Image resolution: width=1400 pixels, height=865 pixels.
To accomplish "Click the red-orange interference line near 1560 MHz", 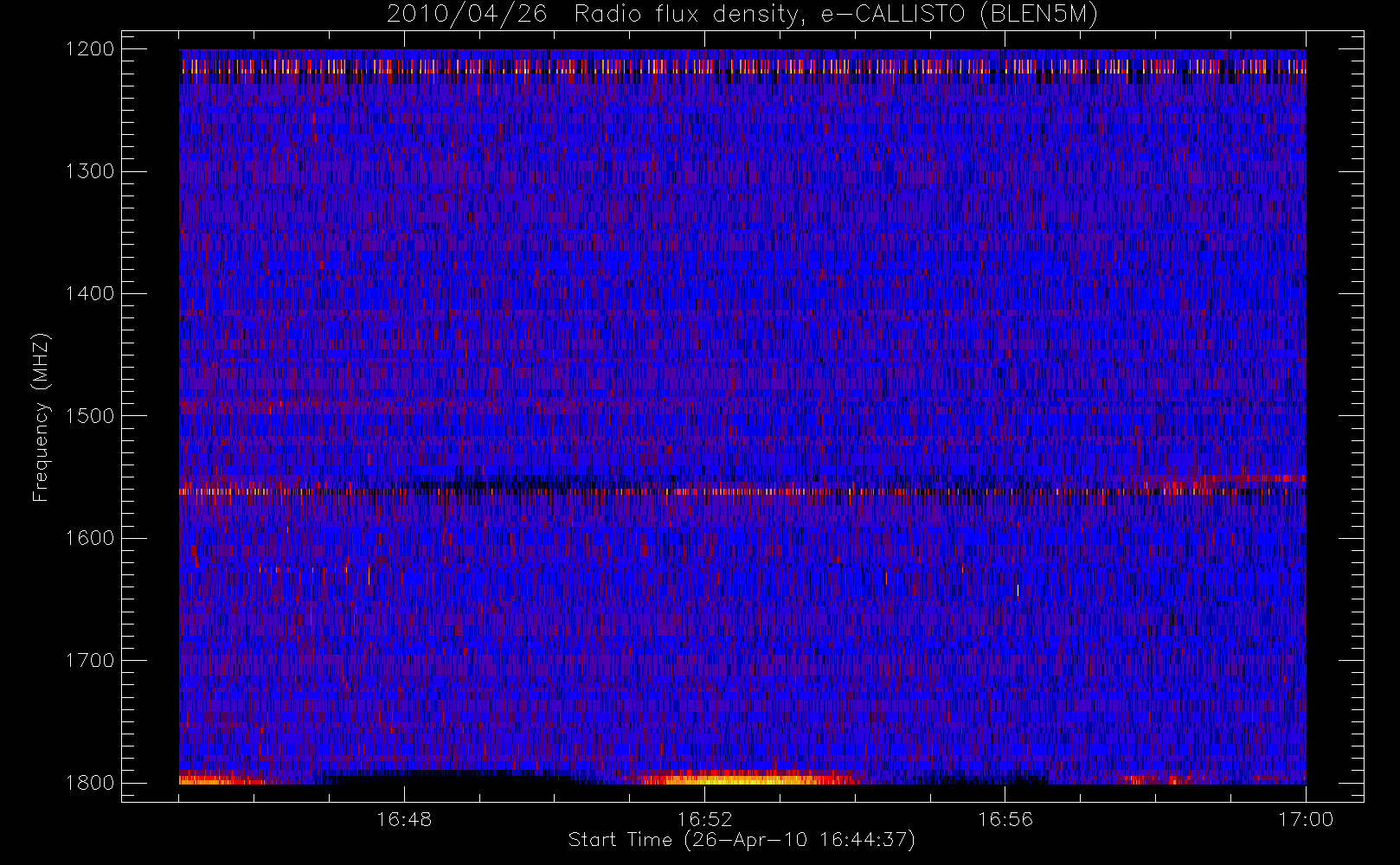I will coord(742,491).
